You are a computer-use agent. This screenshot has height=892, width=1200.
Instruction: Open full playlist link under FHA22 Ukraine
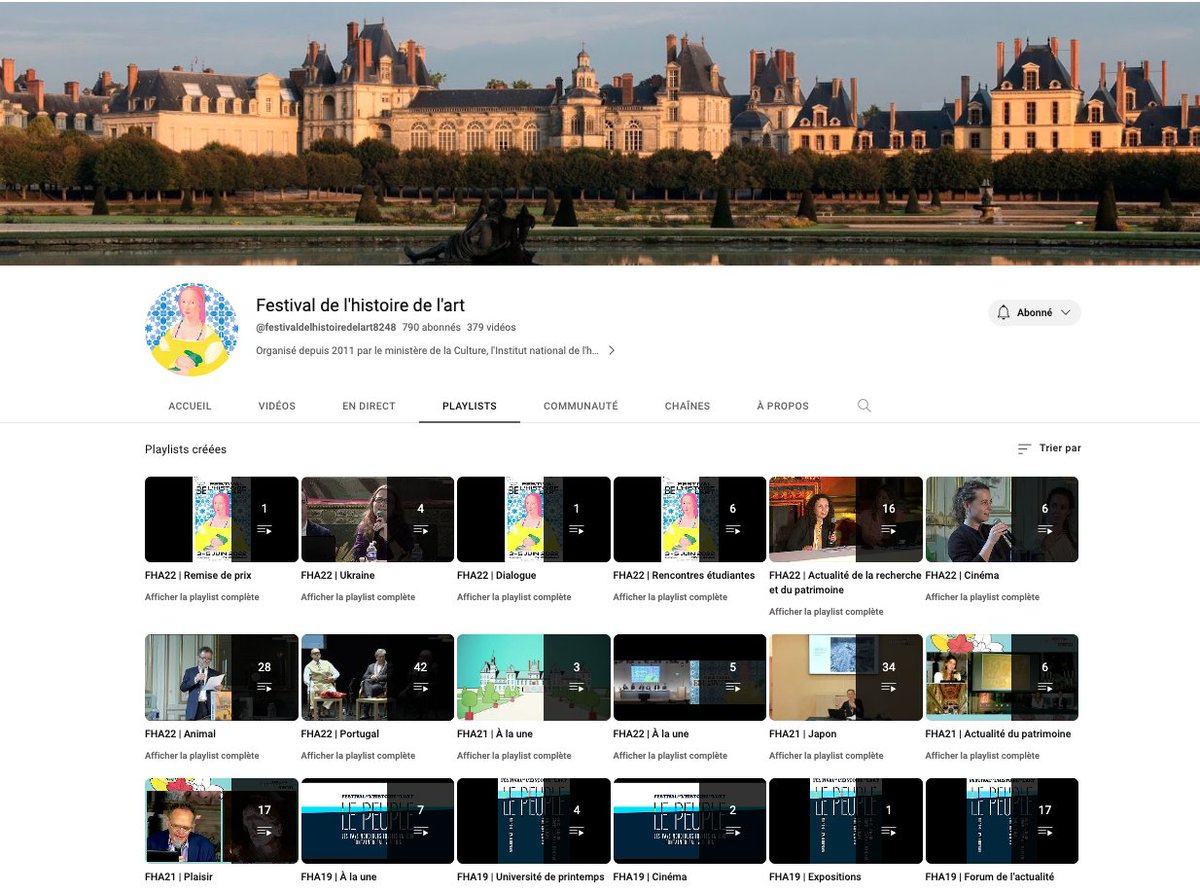(x=358, y=597)
